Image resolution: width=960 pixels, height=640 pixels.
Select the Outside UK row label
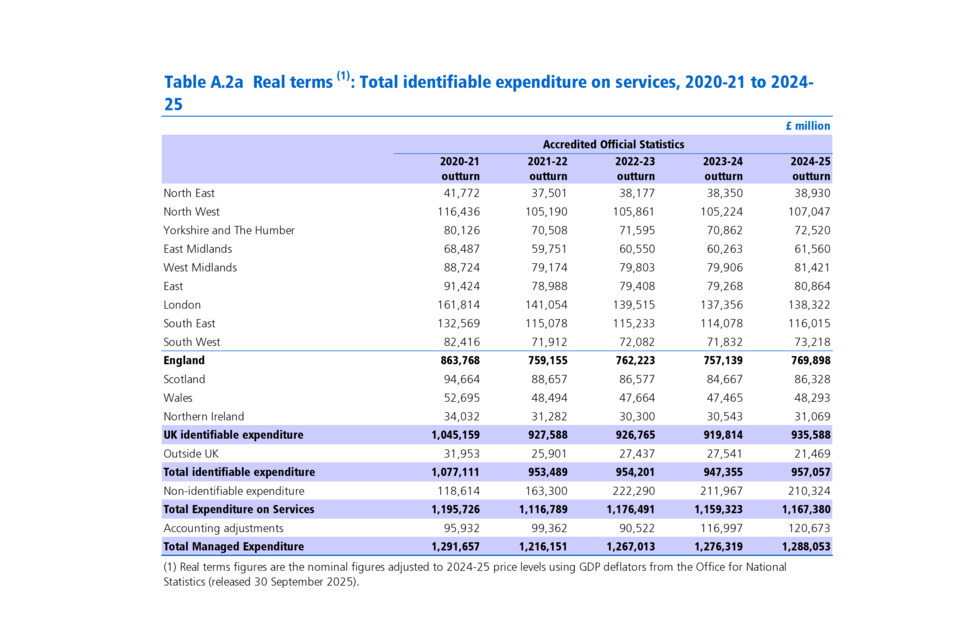pos(191,454)
